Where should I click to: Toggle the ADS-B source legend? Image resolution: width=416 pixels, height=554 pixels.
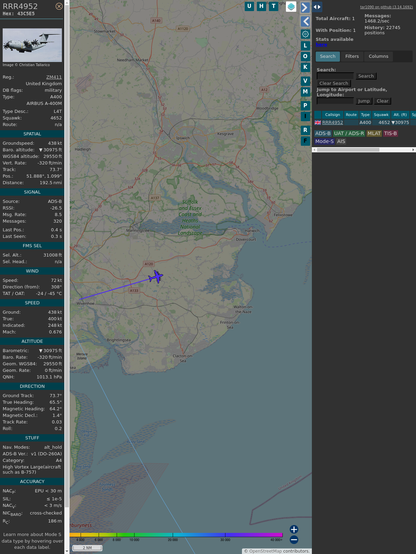323,134
